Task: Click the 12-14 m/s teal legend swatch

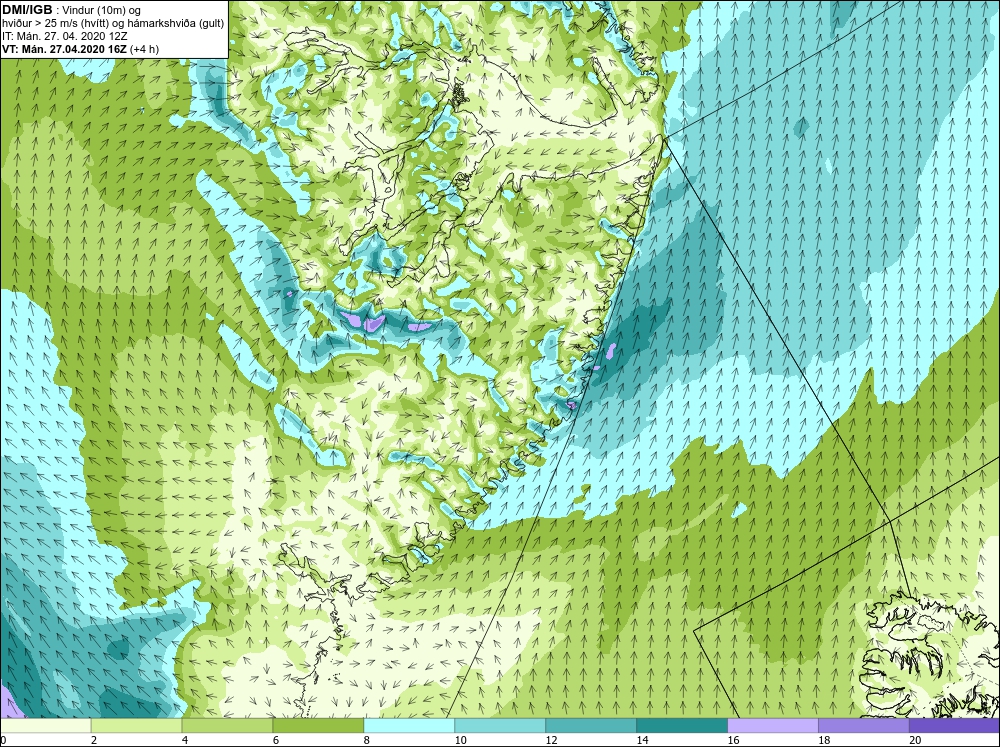Action: (x=591, y=725)
